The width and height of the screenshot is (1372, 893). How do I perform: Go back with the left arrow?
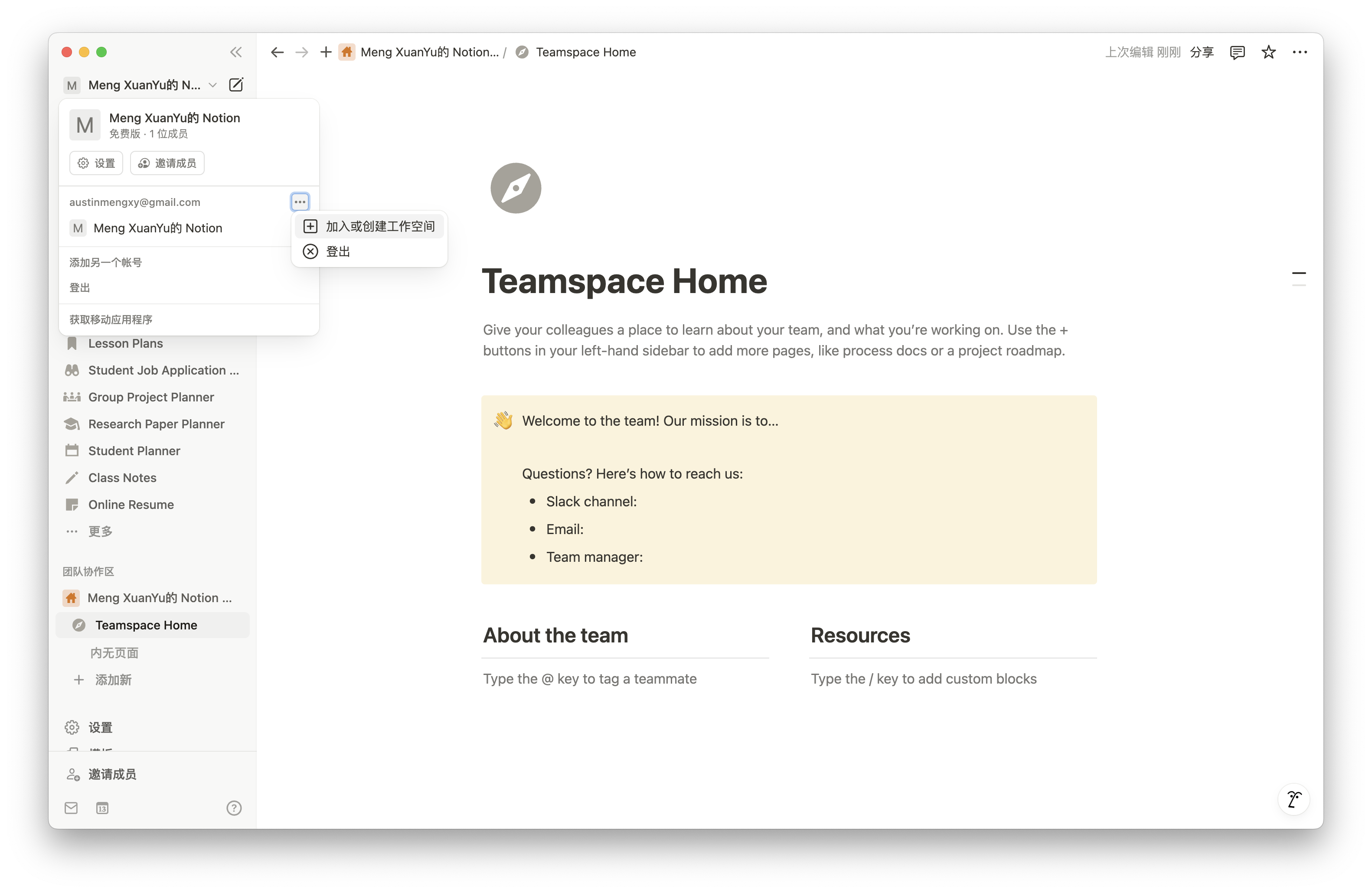tap(277, 52)
